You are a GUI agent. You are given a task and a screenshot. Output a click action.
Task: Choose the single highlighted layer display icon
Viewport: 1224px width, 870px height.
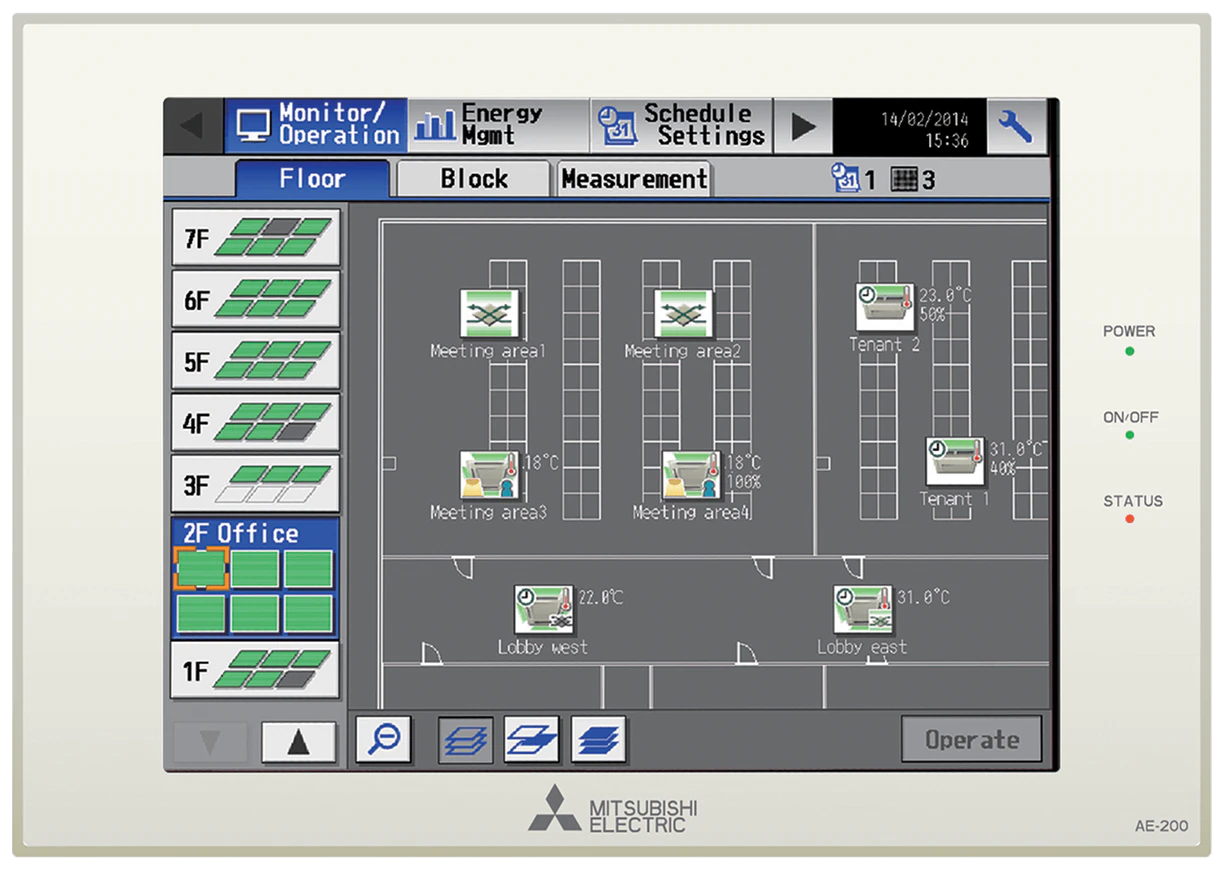(x=531, y=740)
